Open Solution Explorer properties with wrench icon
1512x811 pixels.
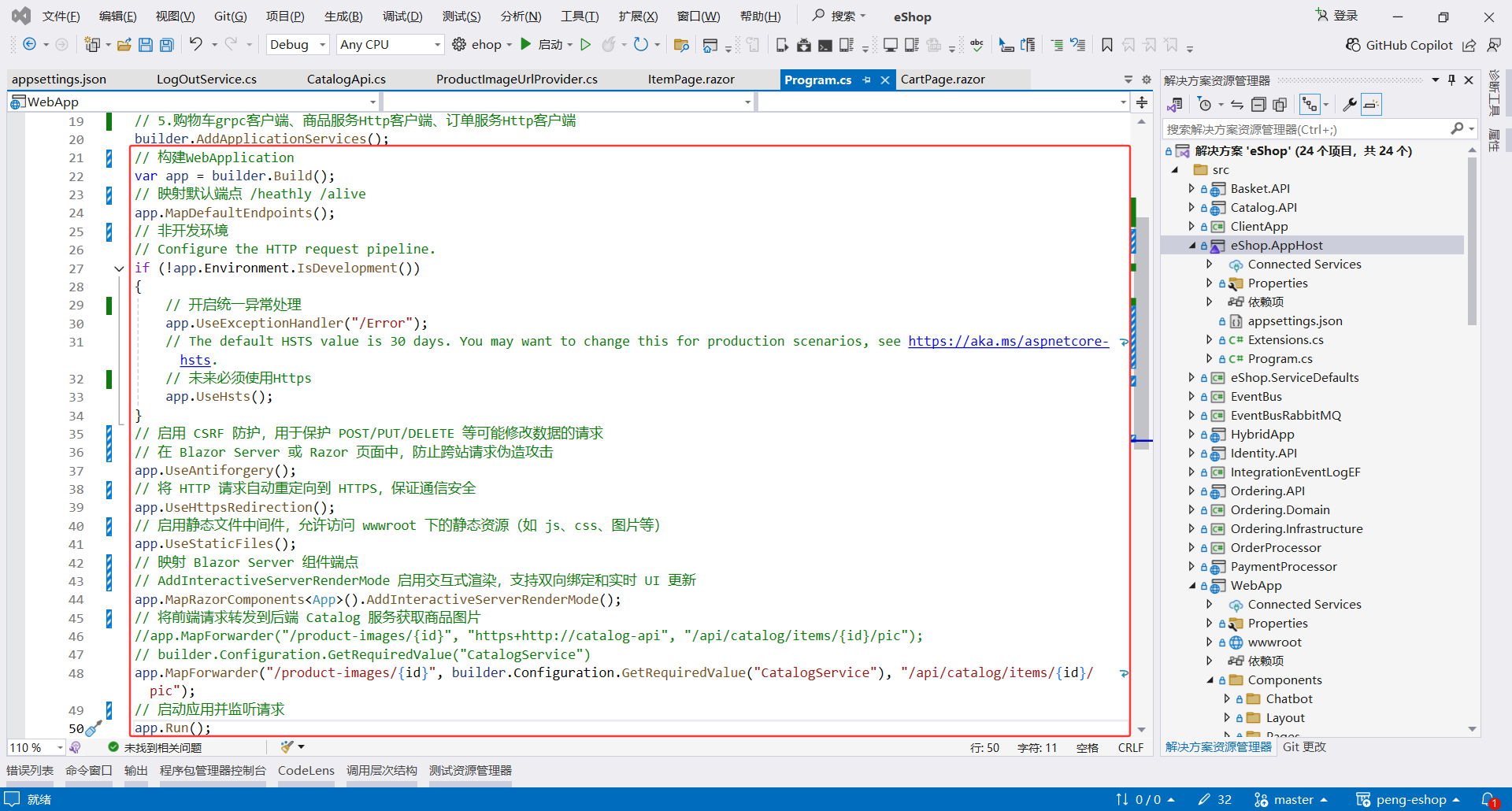tap(1350, 104)
